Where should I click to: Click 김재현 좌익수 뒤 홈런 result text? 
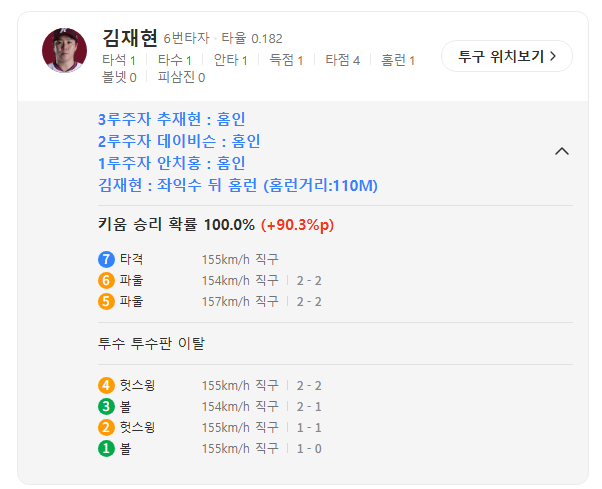[x=238, y=185]
